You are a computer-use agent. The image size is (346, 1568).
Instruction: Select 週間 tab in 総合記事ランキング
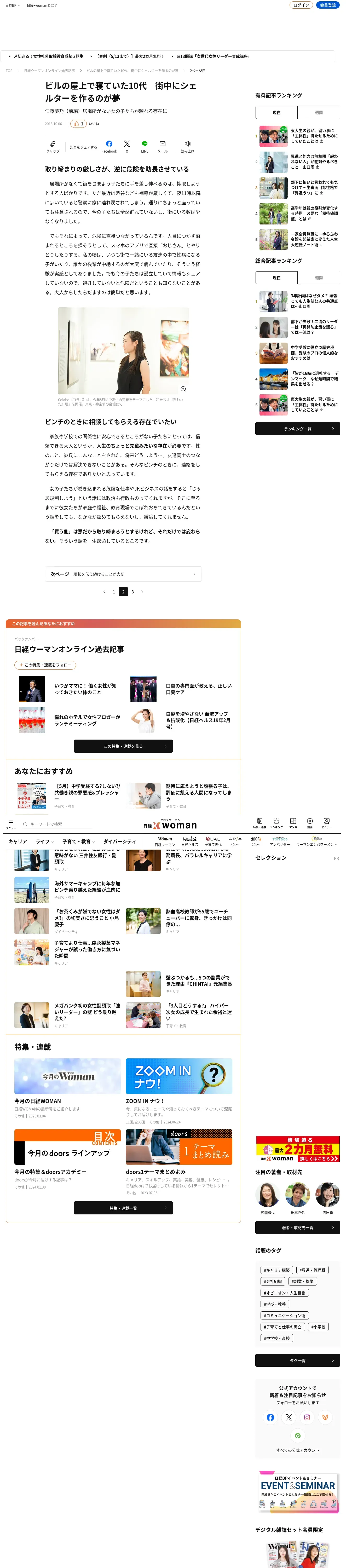point(319,278)
